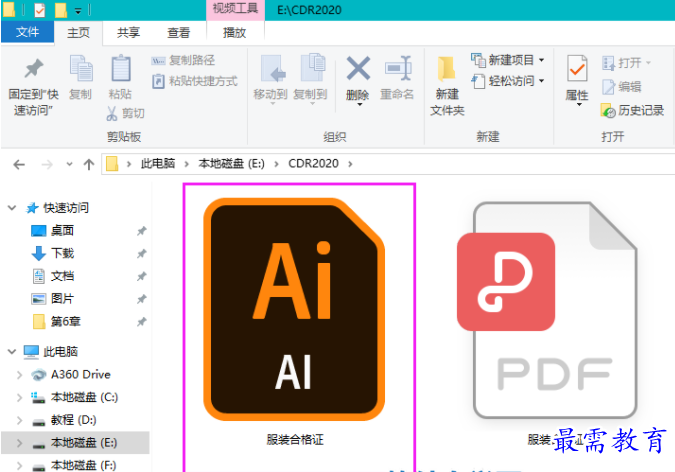
Task: Switch to the Share (共享) ribbon tab
Action: [128, 33]
